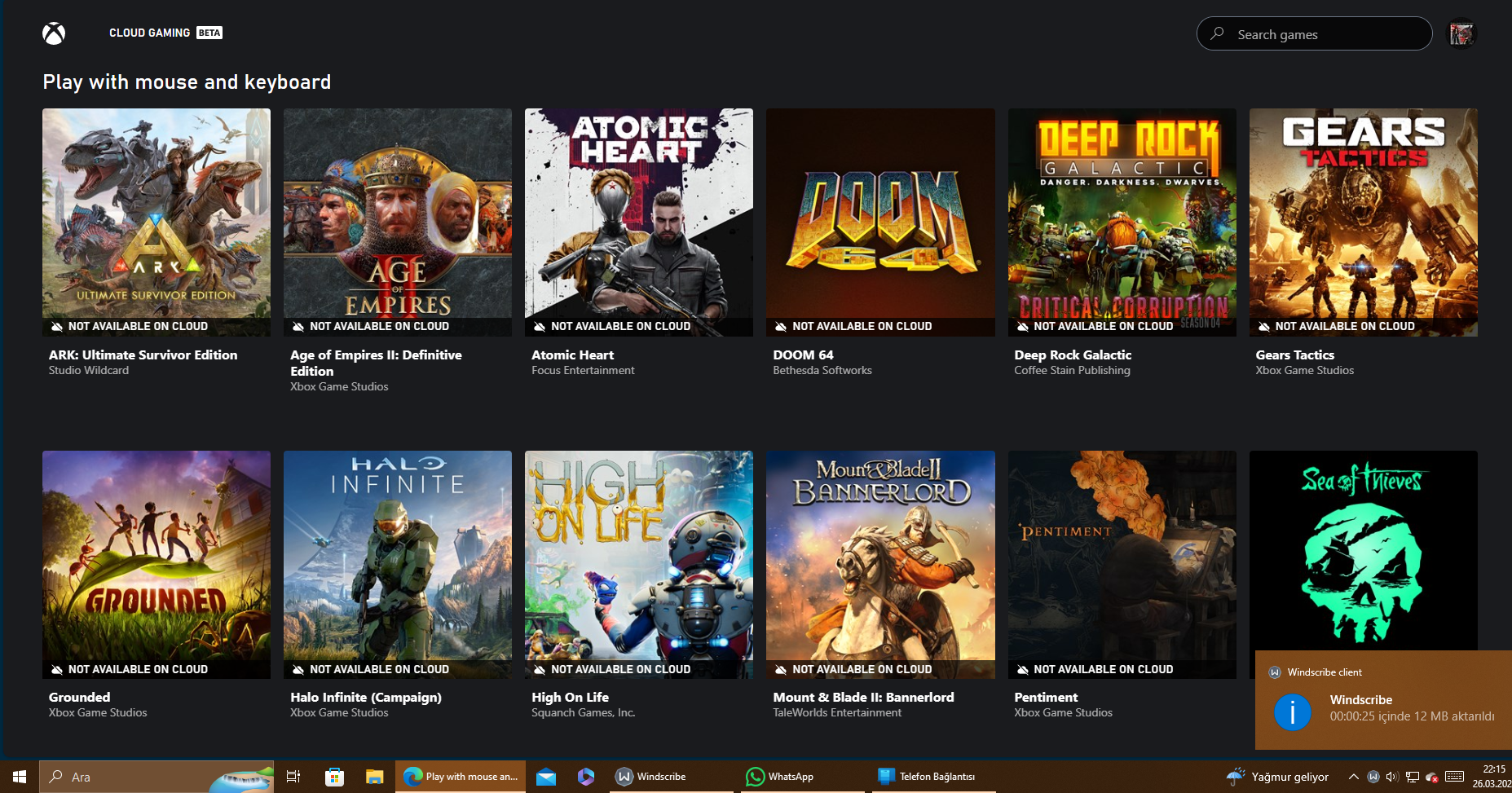
Task: Open File Explorer from the taskbar
Action: 374,777
